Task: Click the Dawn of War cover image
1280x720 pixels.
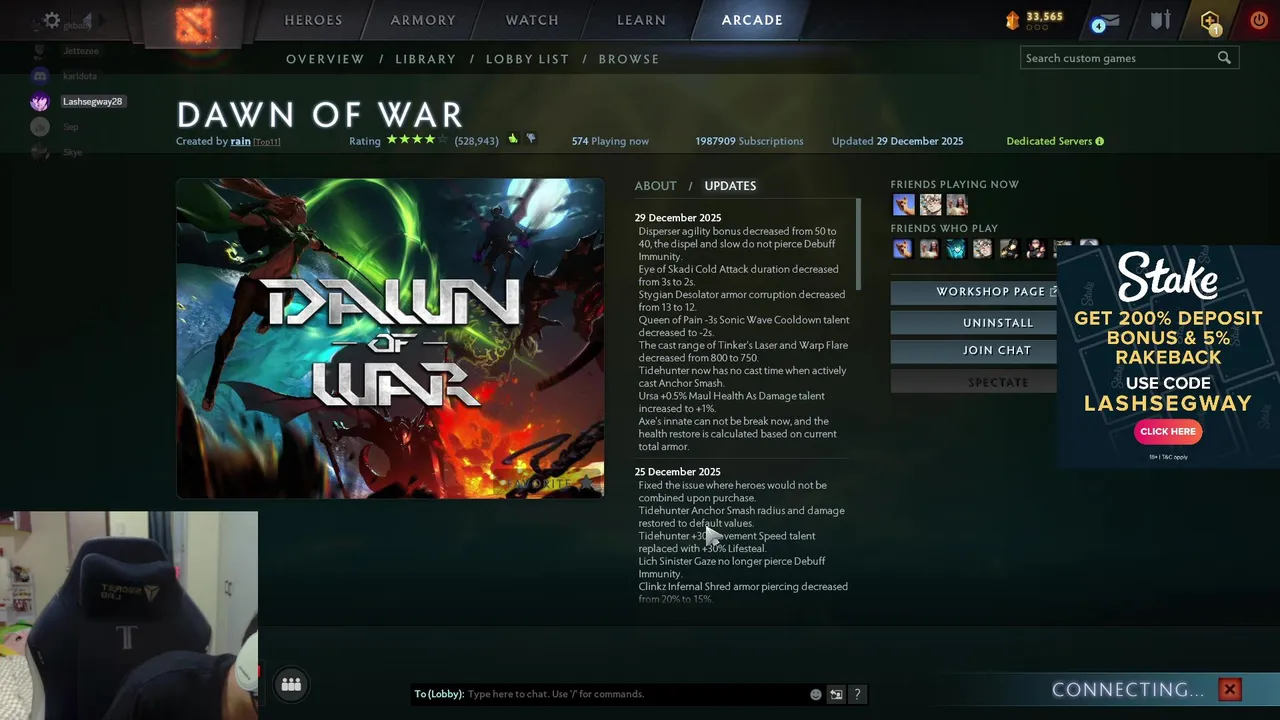Action: click(390, 338)
